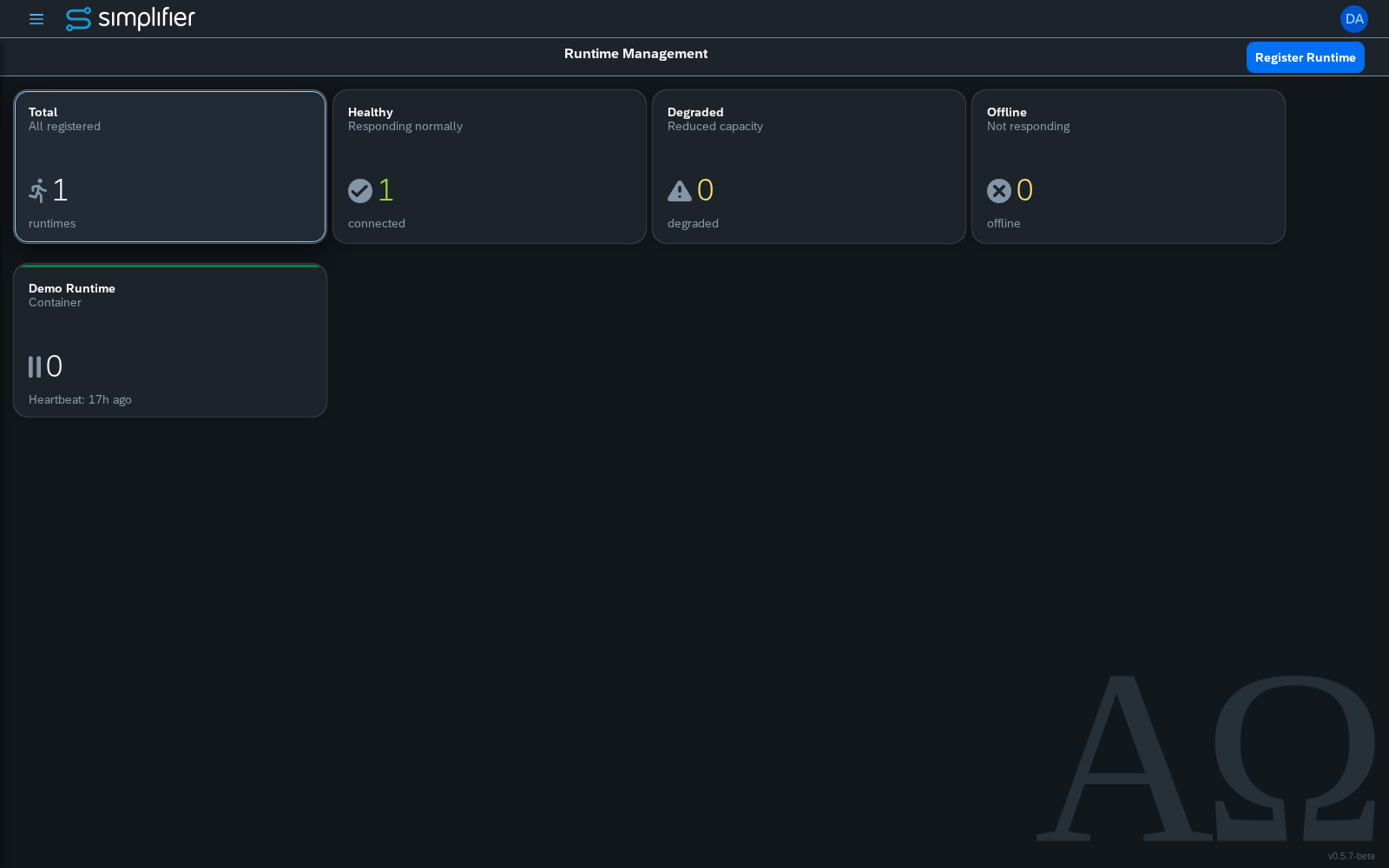
Task: Click the 'Heartbeat: 17h ago' text
Action: [x=80, y=400]
